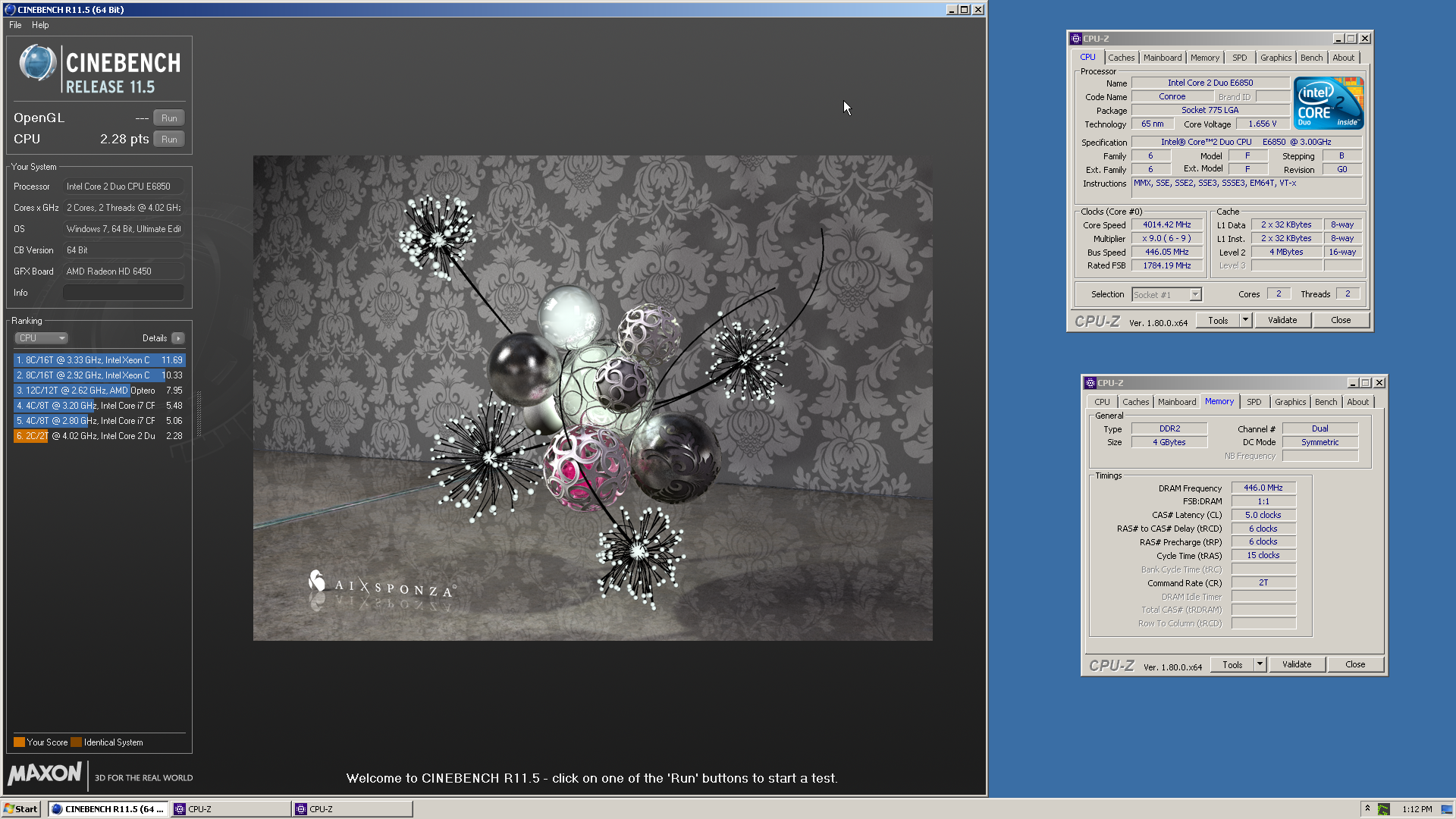Select ranking row 8C/16T @ 3.33 GHz
This screenshot has width=1456, height=819.
(99, 360)
